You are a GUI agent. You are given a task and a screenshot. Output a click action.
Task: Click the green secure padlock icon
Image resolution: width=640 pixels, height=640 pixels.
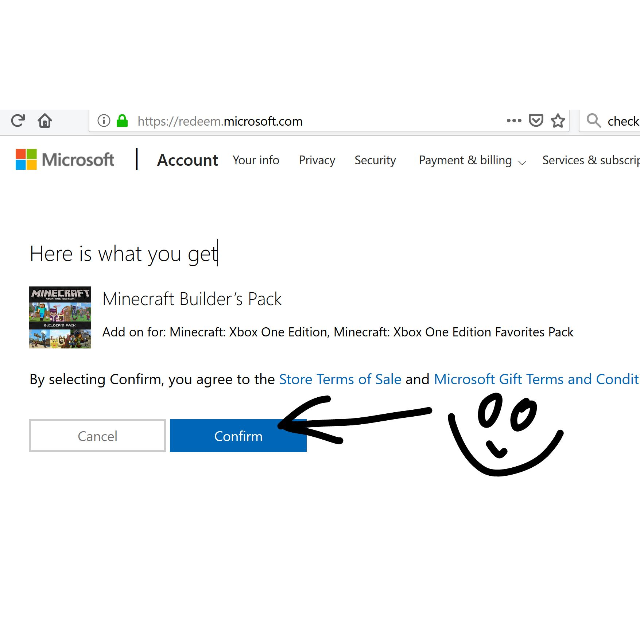tap(122, 121)
